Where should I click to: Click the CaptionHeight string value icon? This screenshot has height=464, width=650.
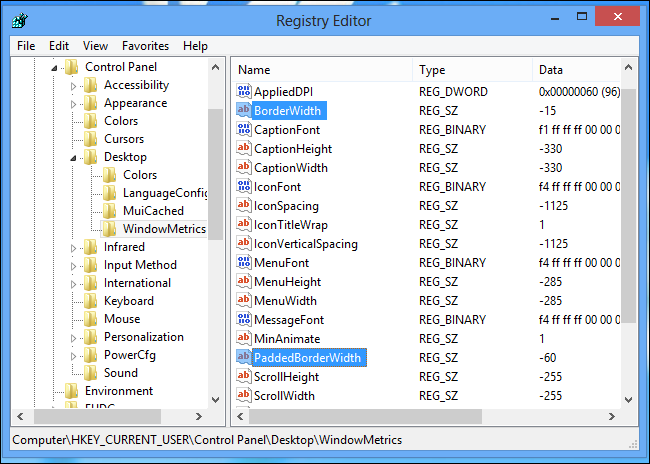click(x=244, y=148)
